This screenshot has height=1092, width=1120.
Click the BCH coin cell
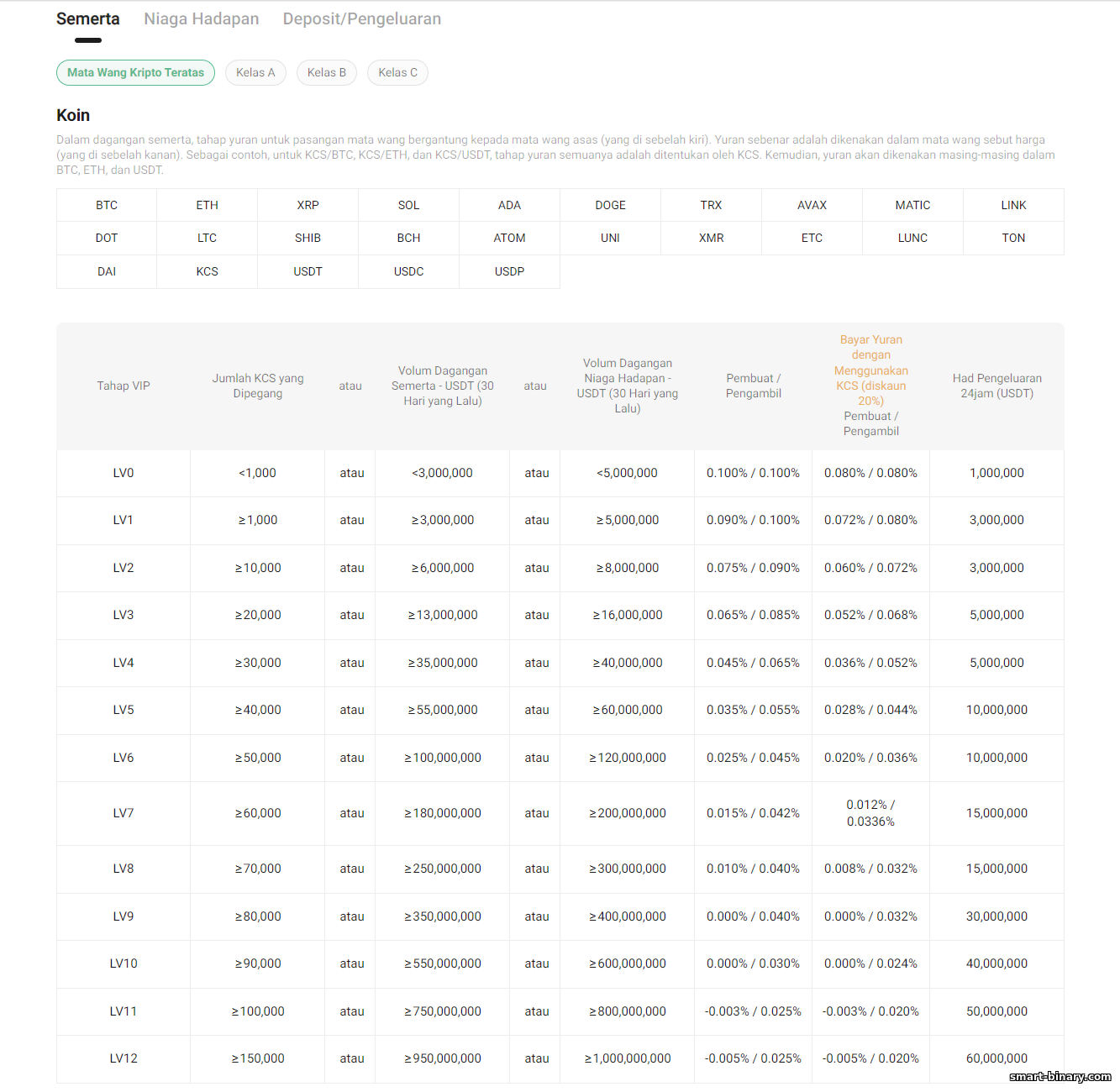click(409, 239)
